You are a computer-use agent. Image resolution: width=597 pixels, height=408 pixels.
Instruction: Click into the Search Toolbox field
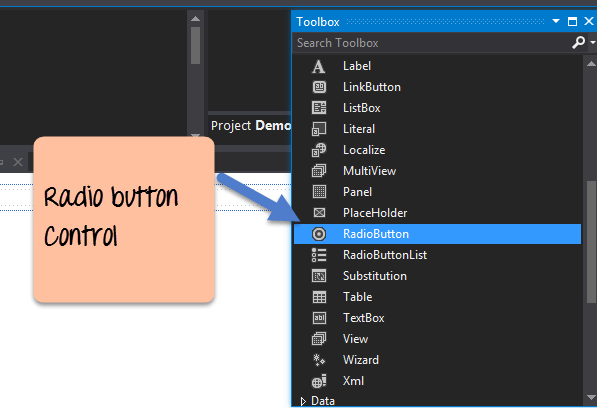(432, 43)
